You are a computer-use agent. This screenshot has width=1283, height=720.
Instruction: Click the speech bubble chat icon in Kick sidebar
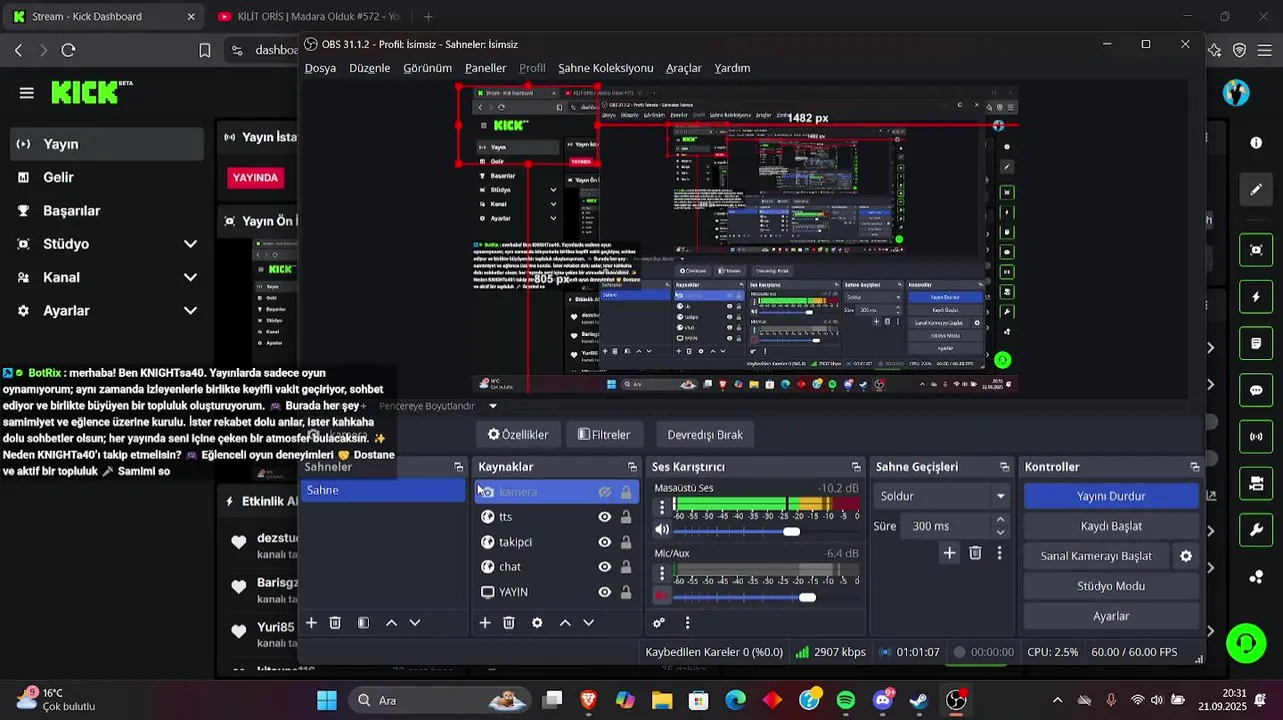tap(1256, 390)
